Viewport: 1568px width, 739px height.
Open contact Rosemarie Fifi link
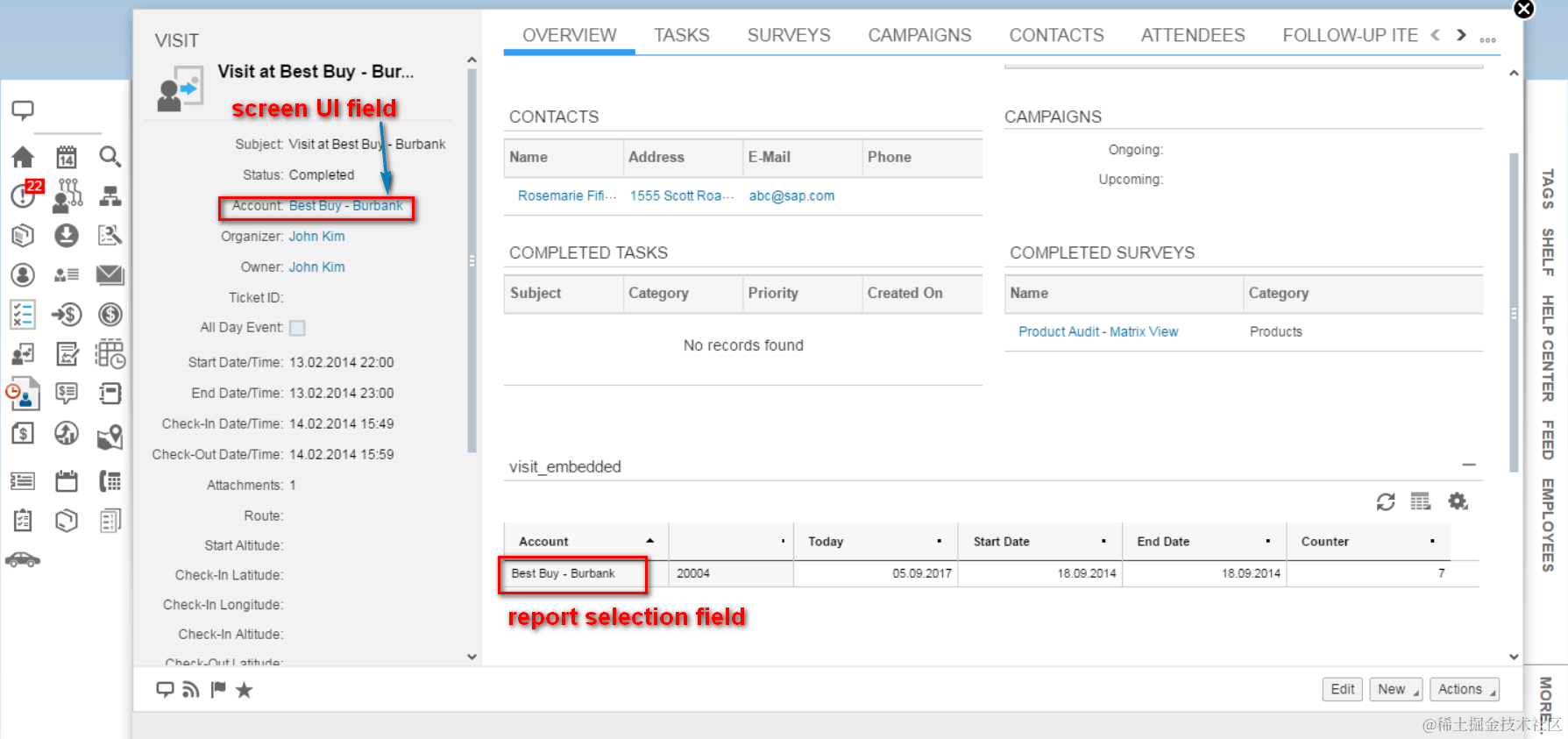click(567, 196)
